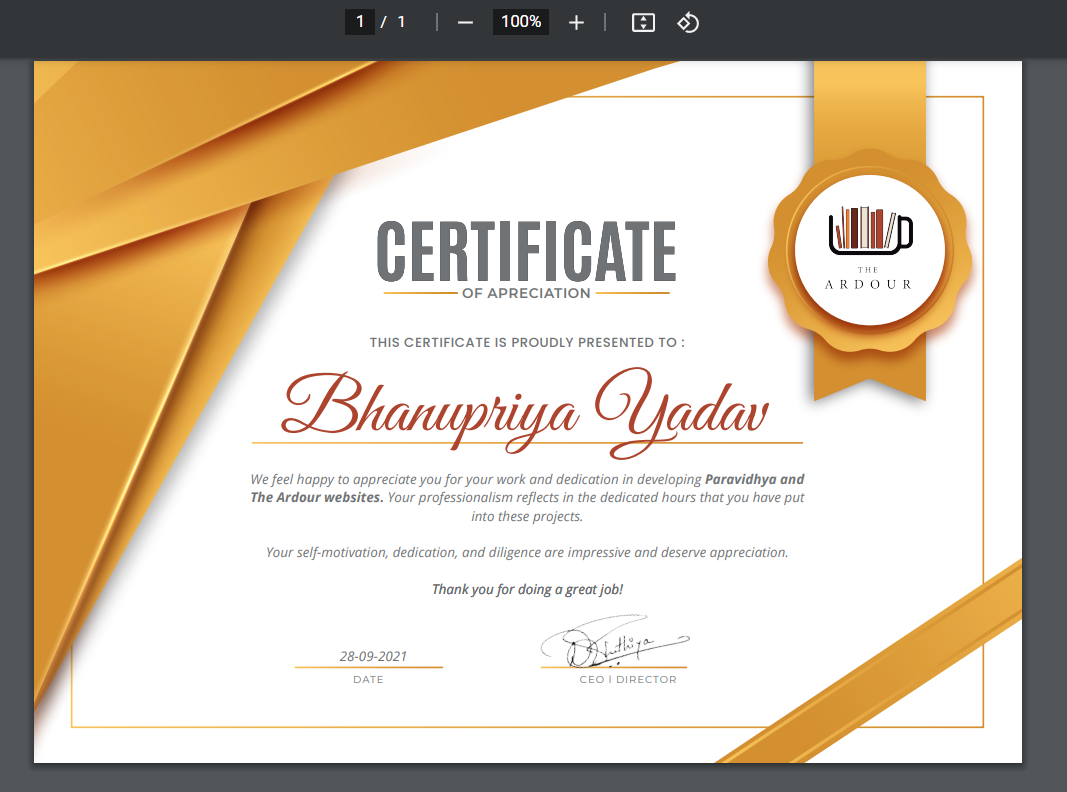Viewport: 1067px width, 792px height.
Task: Click the CEO | DIRECTOR signature
Action: point(614,637)
